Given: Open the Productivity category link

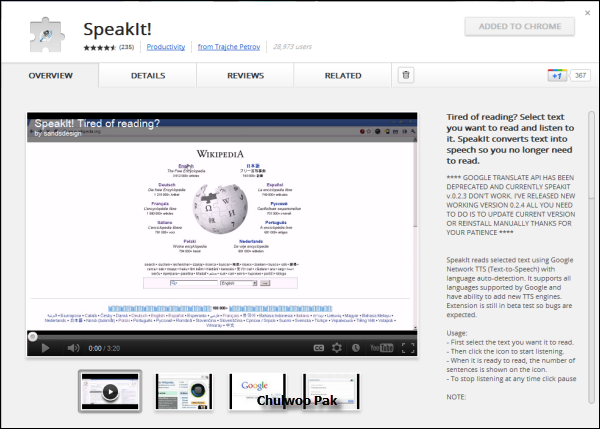Looking at the screenshot, I should pos(166,47).
